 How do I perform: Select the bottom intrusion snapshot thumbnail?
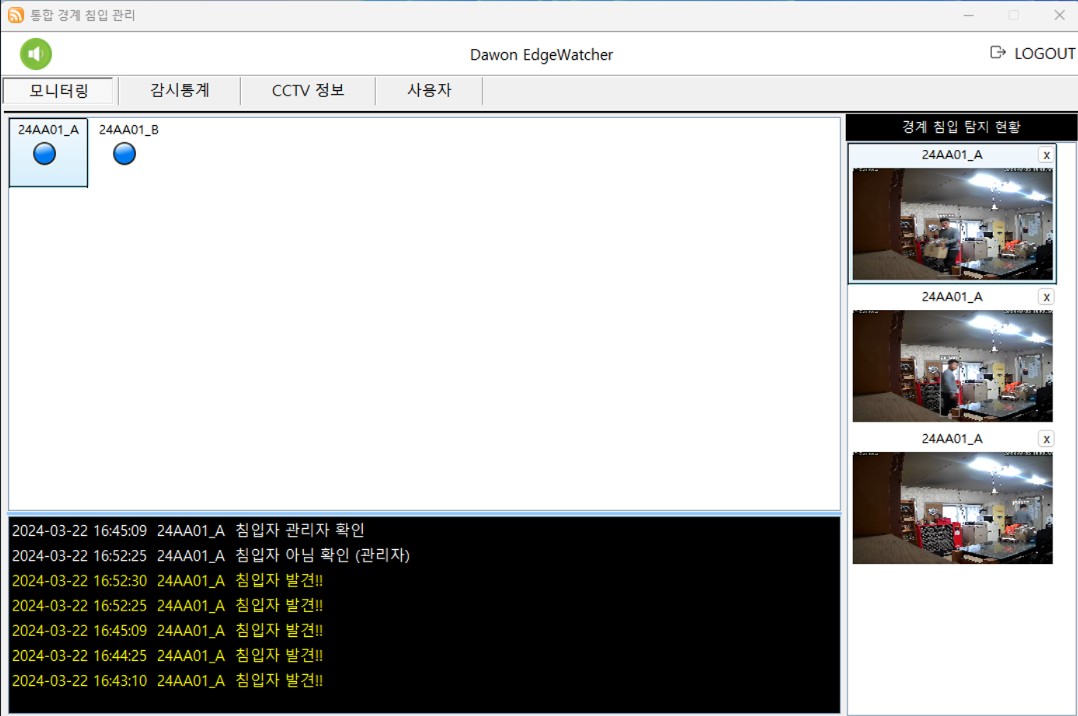[952, 508]
